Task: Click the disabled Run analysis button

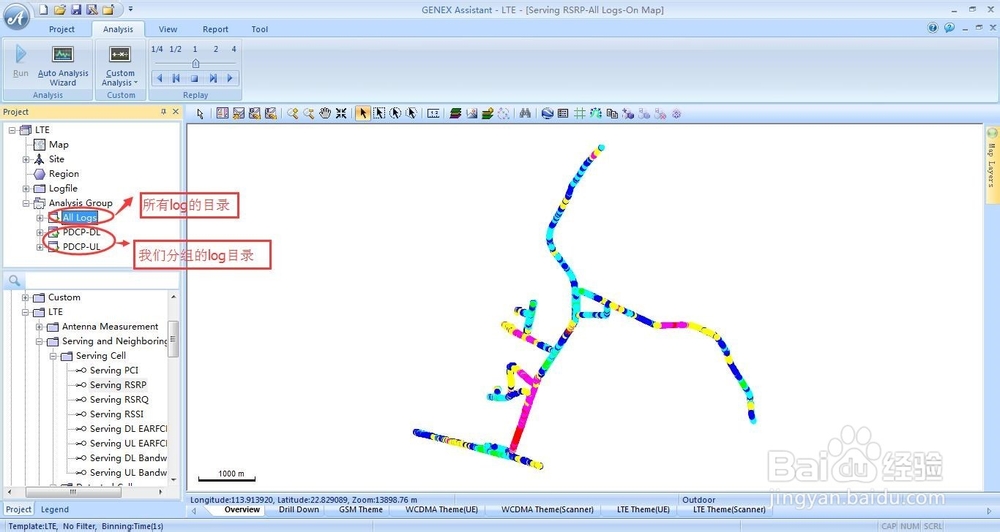Action: [20, 61]
